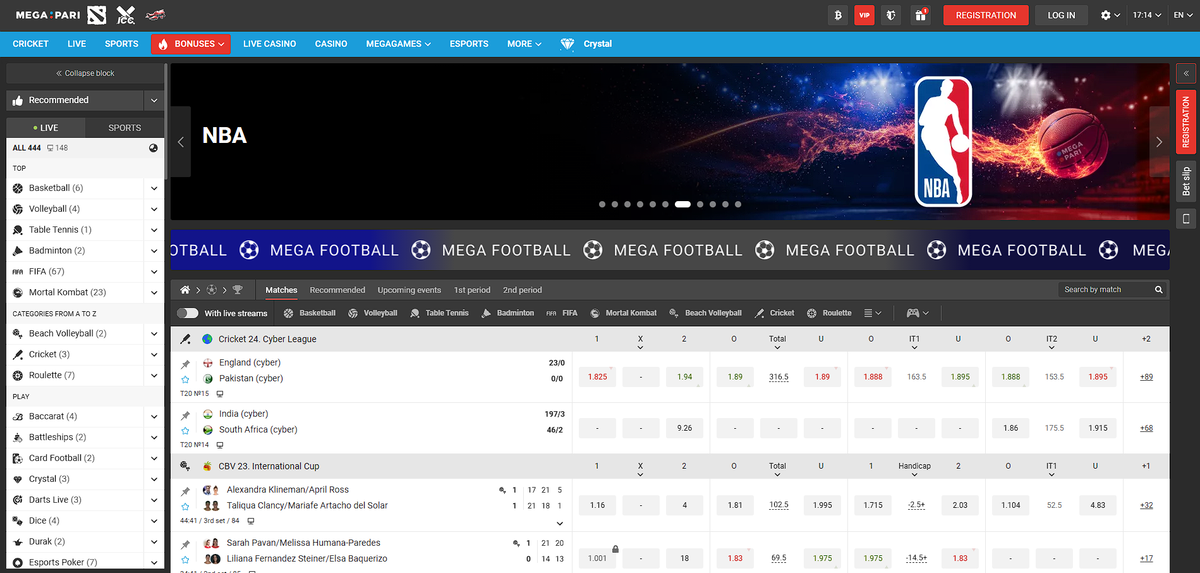Screen dimensions: 1200x573
Task: Open the gift box promotions icon
Action: (x=921, y=15)
